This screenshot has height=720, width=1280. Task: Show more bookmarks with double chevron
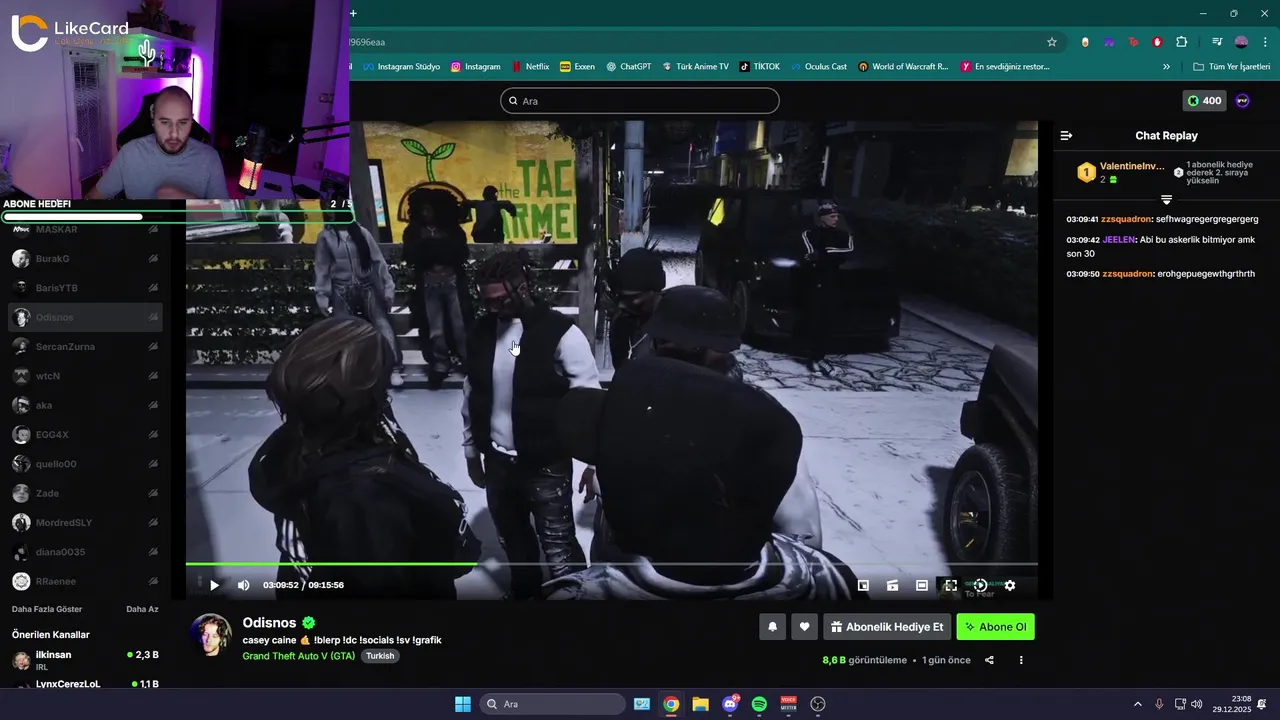[1166, 67]
